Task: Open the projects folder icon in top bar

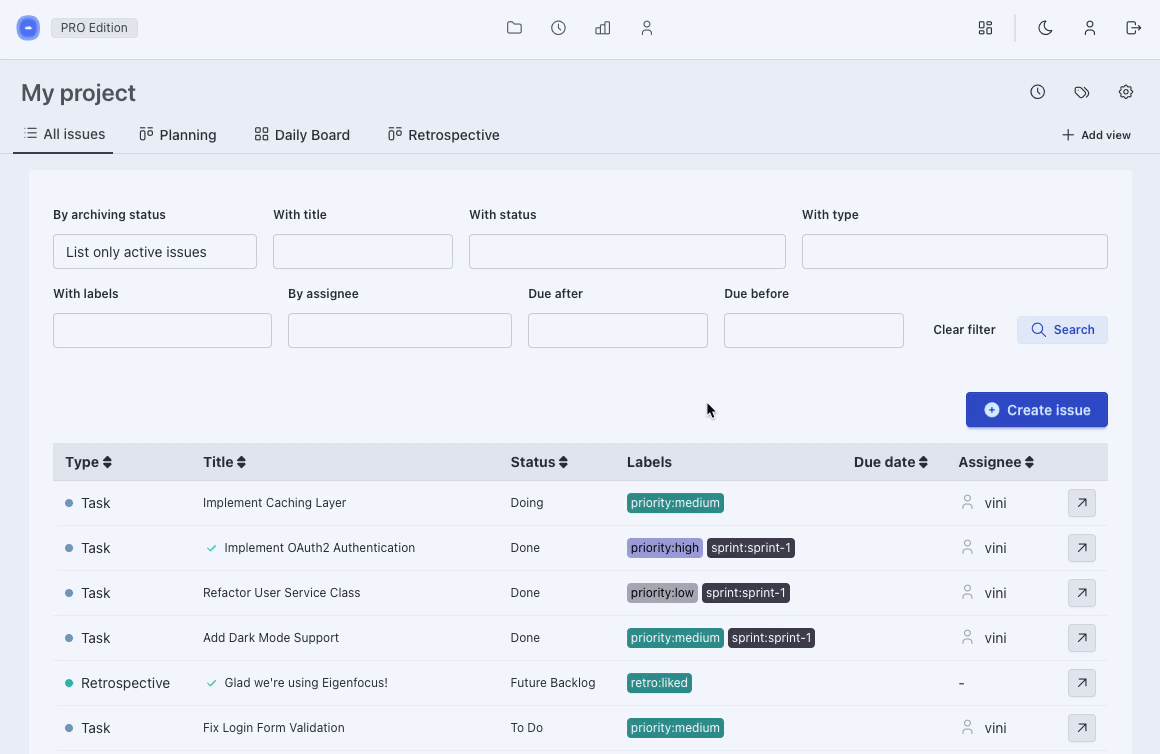Action: pyautogui.click(x=514, y=28)
